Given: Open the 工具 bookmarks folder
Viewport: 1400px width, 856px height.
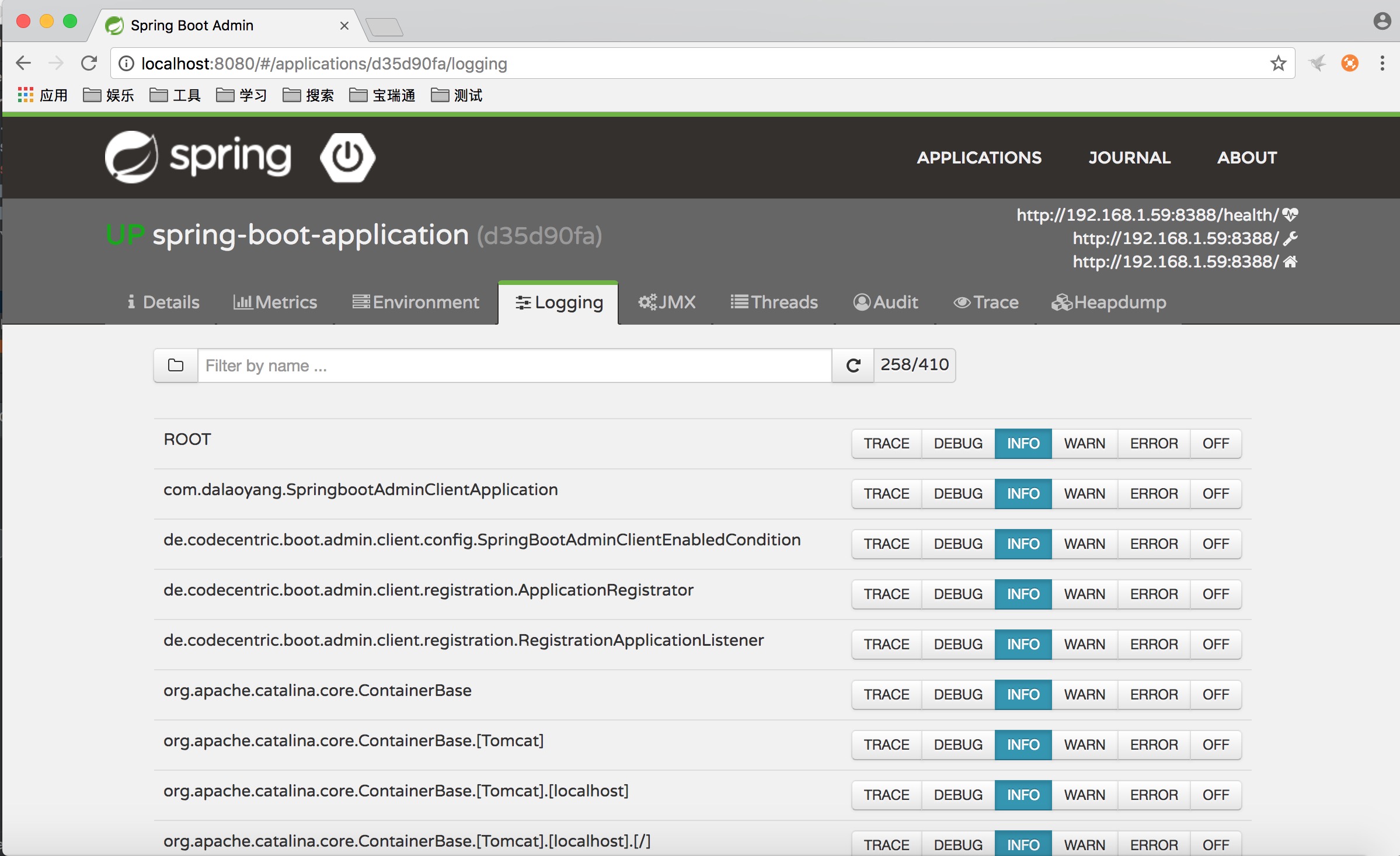Looking at the screenshot, I should pyautogui.click(x=175, y=95).
